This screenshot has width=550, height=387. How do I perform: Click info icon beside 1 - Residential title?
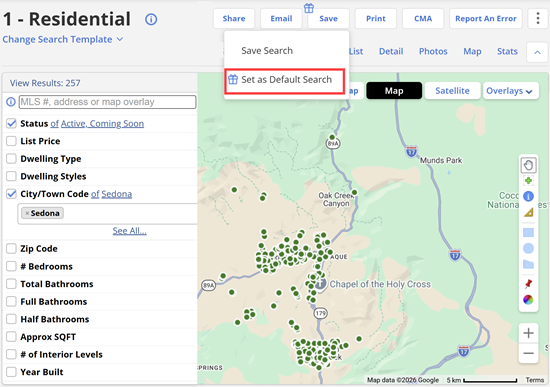tap(151, 19)
